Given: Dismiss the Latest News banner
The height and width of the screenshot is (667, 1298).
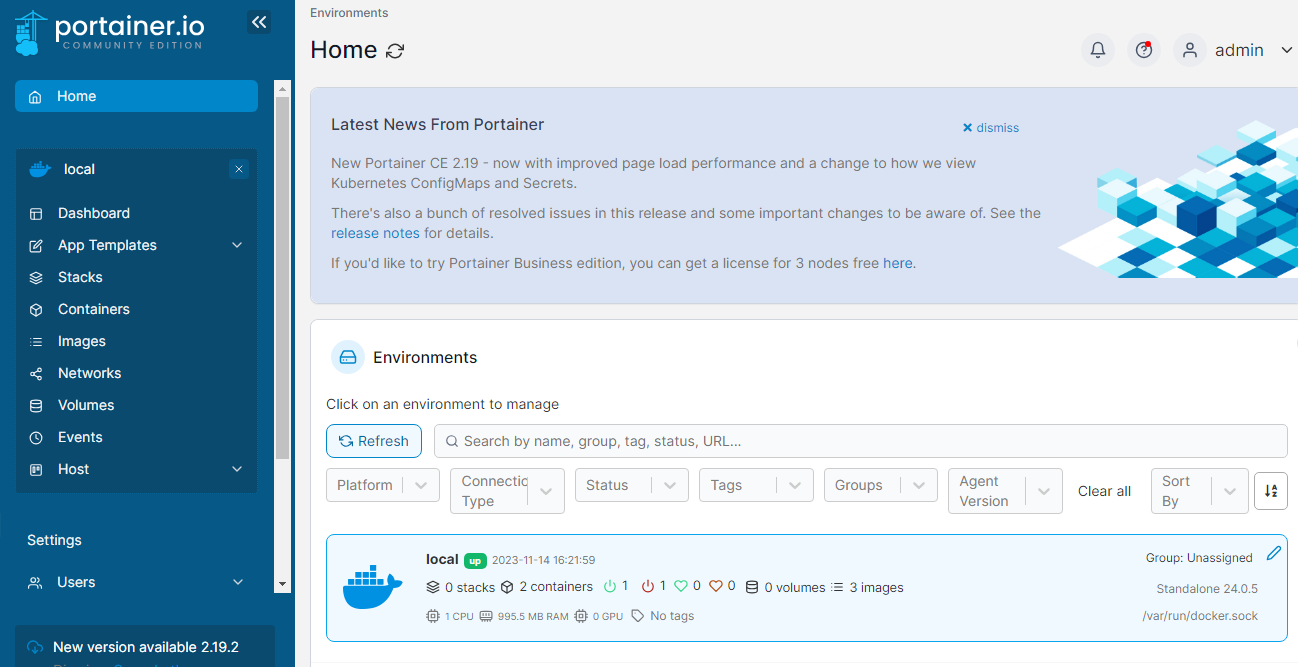Looking at the screenshot, I should 991,128.
